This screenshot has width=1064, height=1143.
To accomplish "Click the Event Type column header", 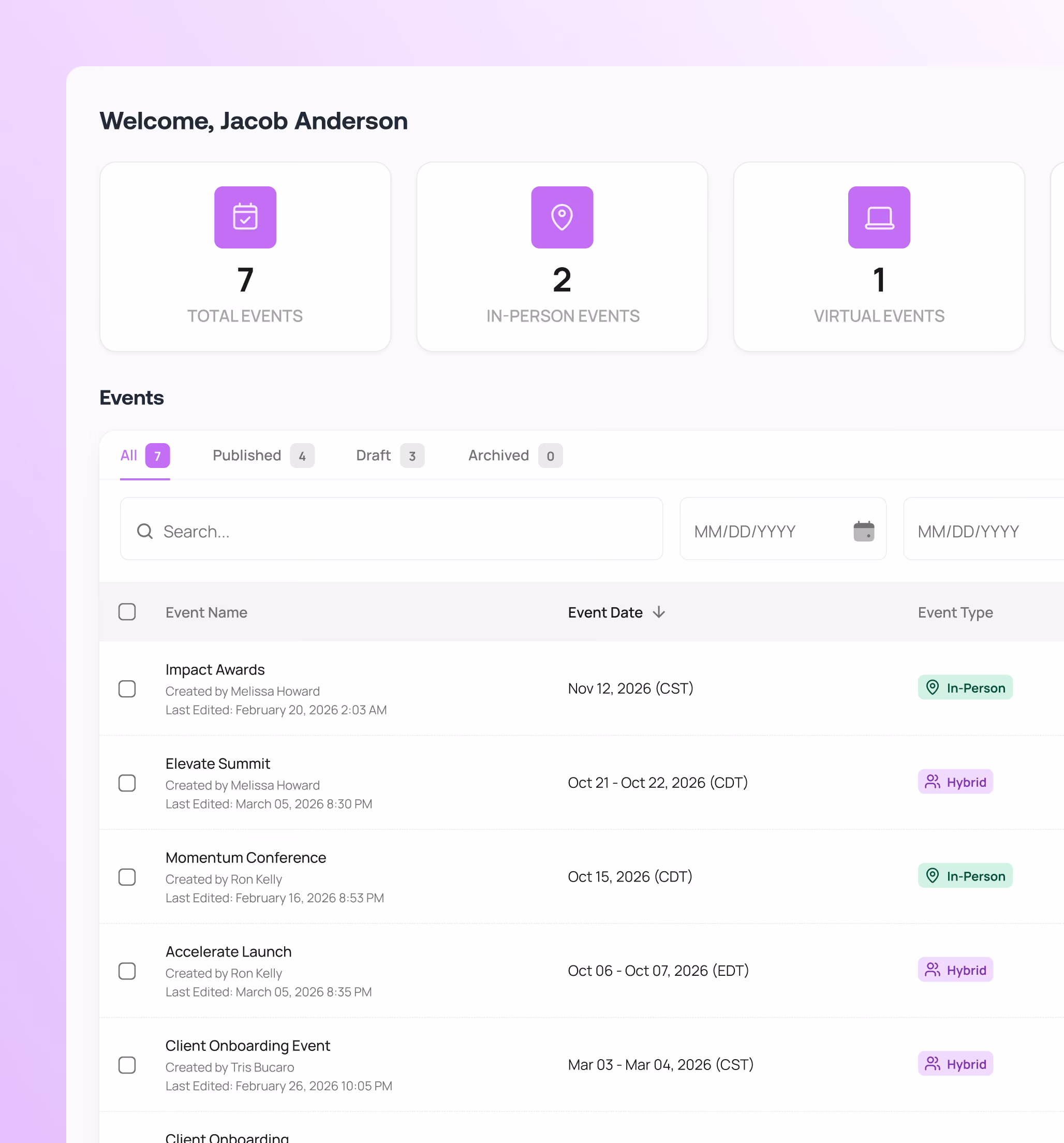I will (955, 612).
